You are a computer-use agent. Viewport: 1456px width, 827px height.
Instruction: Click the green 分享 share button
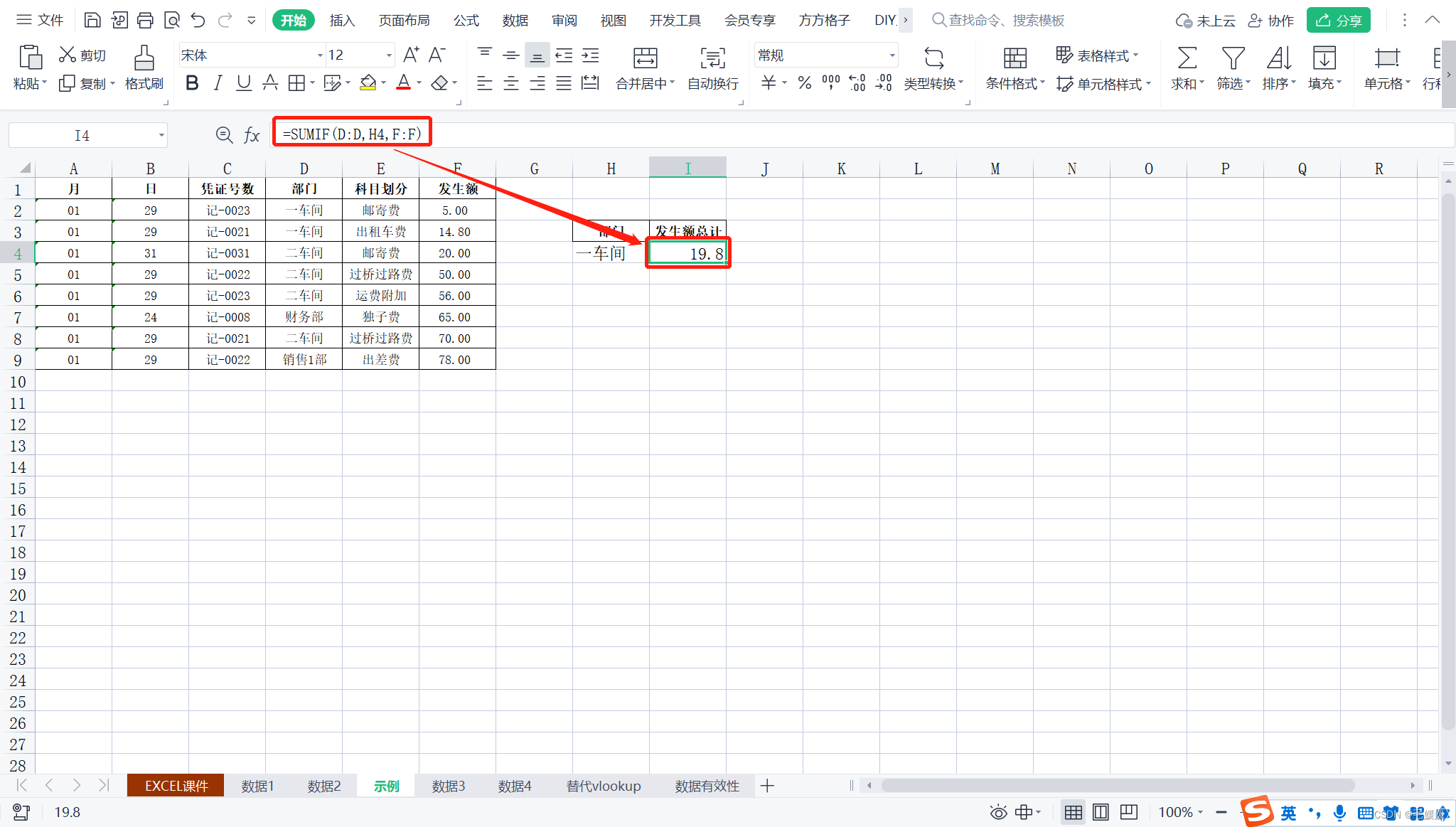point(1338,20)
